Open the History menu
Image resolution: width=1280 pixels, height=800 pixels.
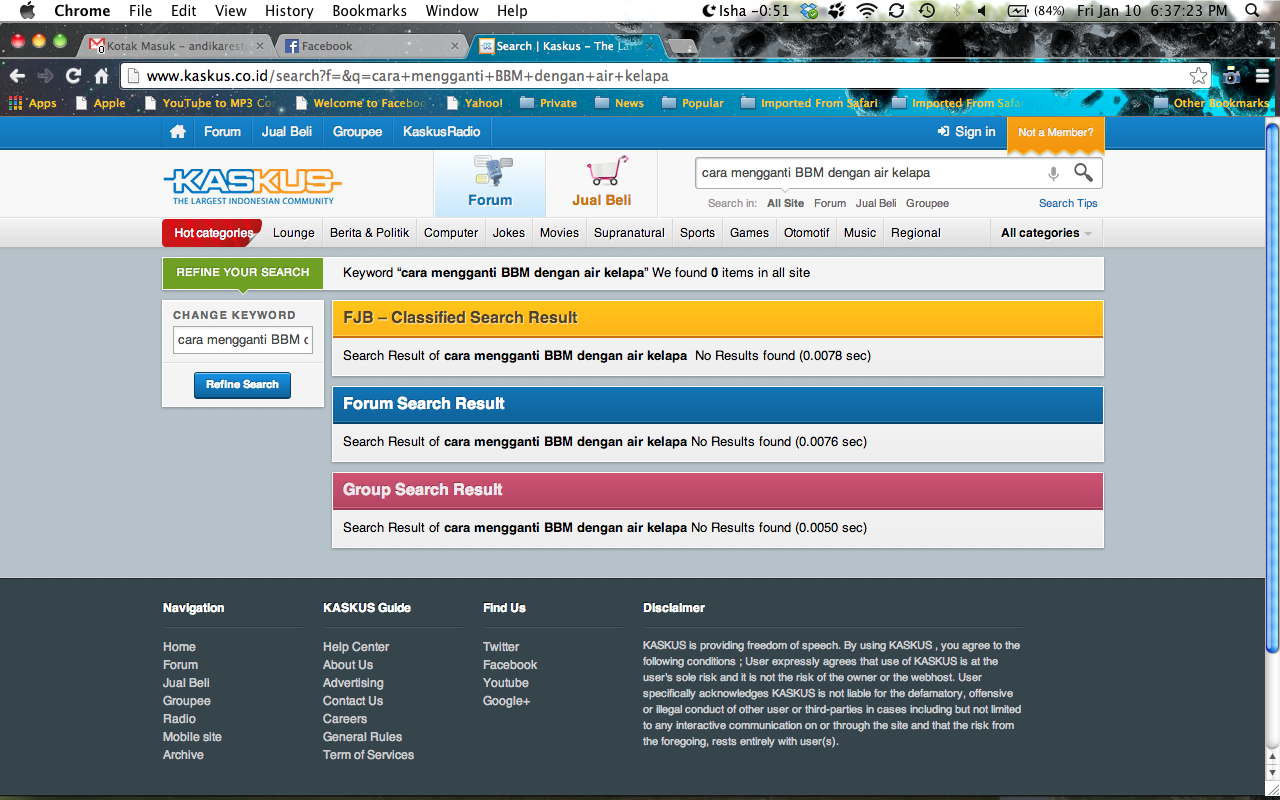(x=289, y=11)
